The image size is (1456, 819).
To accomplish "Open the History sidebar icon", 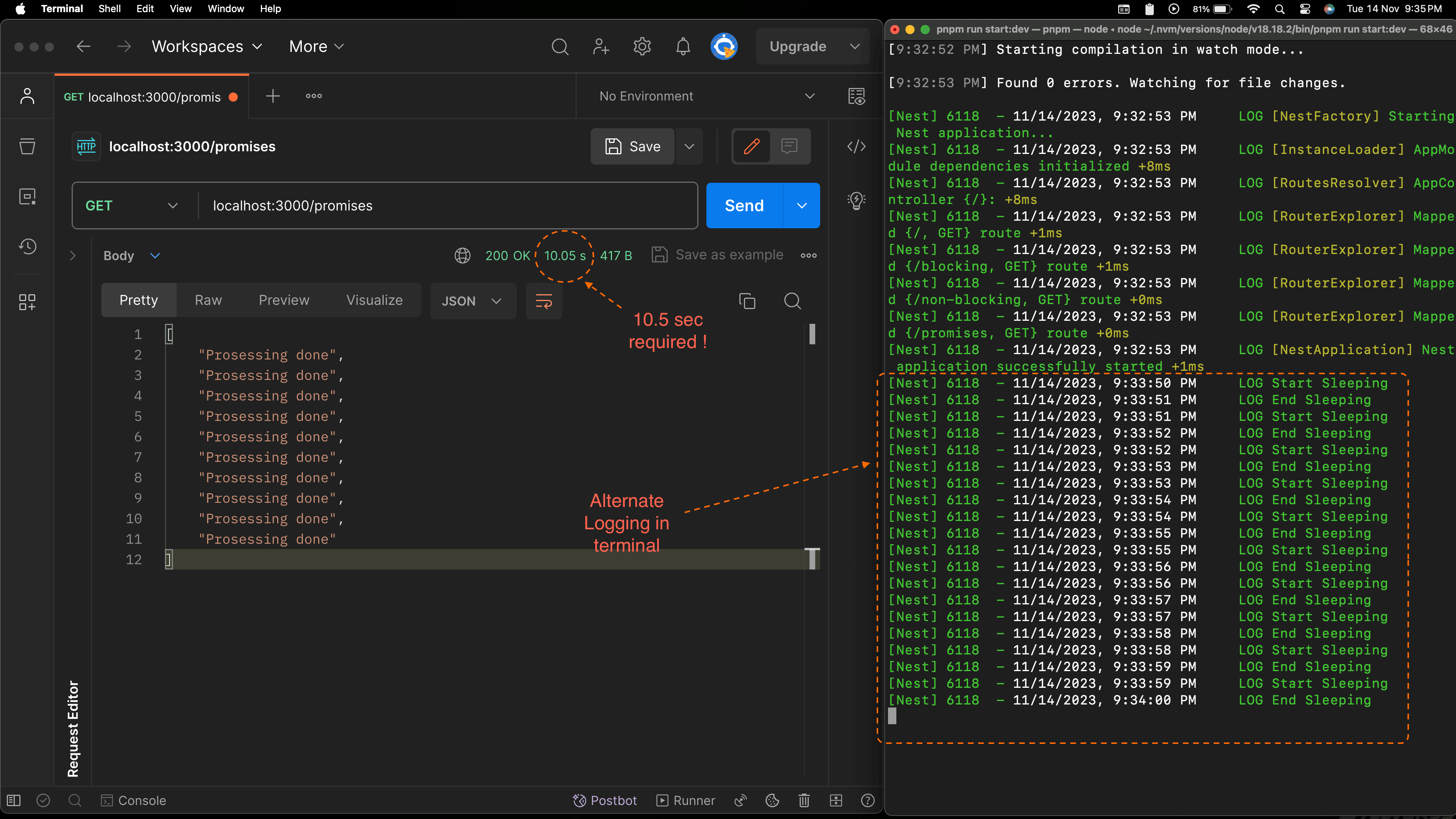I will click(27, 246).
